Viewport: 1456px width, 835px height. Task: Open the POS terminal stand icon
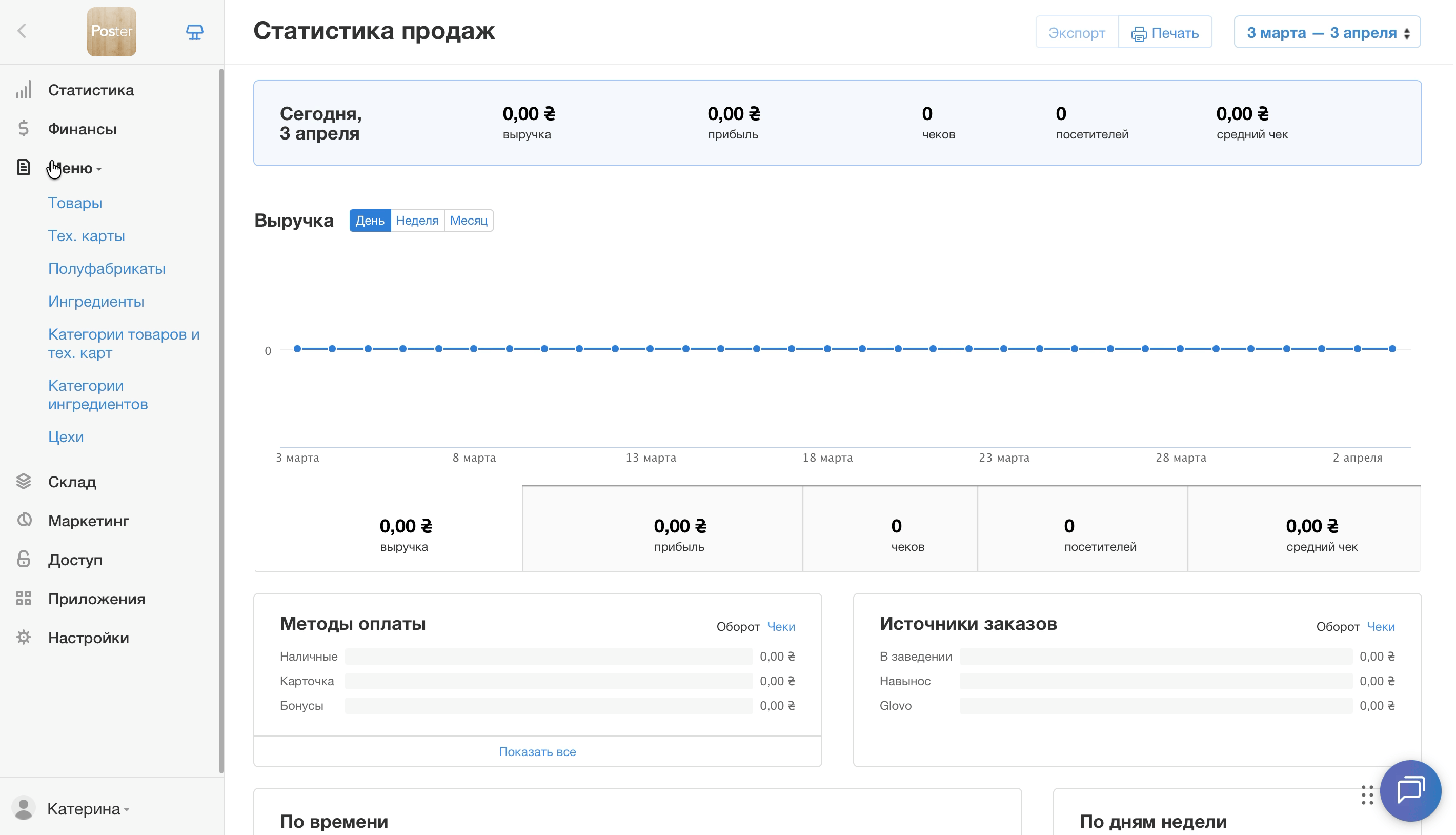click(x=194, y=32)
